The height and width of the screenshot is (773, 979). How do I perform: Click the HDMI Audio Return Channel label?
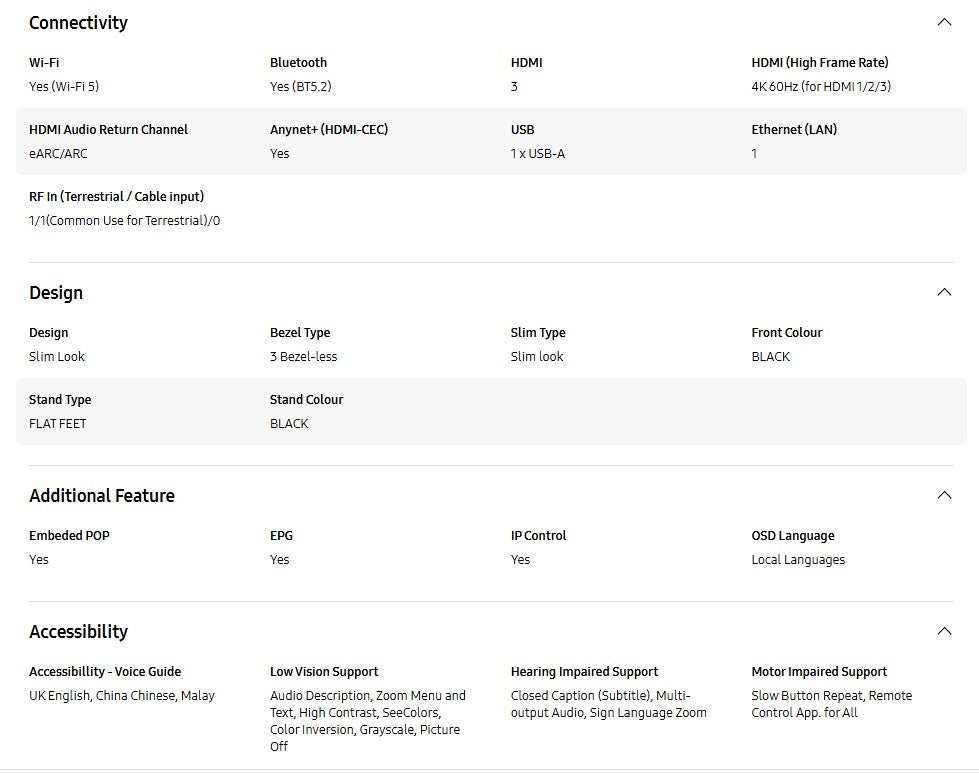coord(108,129)
